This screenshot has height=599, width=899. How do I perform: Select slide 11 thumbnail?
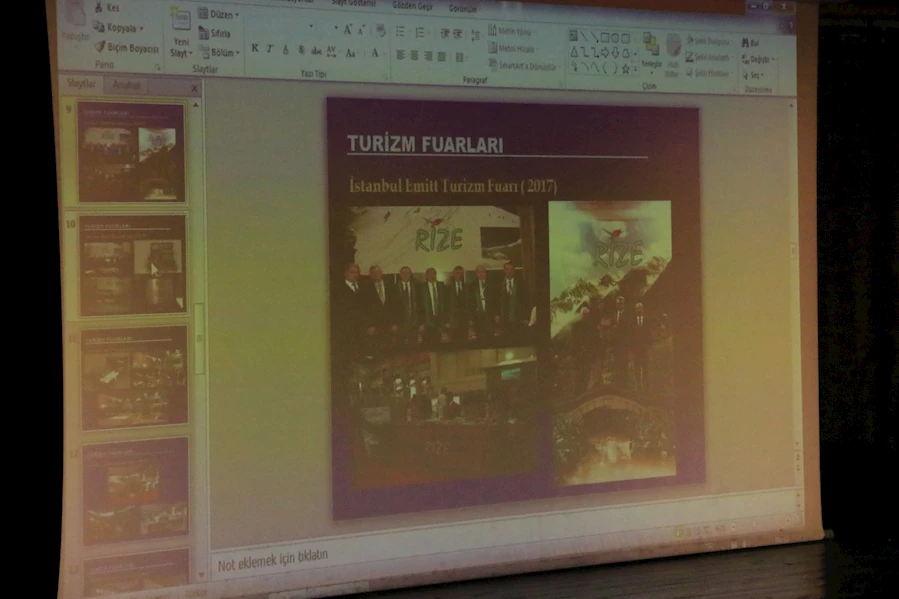pos(134,377)
